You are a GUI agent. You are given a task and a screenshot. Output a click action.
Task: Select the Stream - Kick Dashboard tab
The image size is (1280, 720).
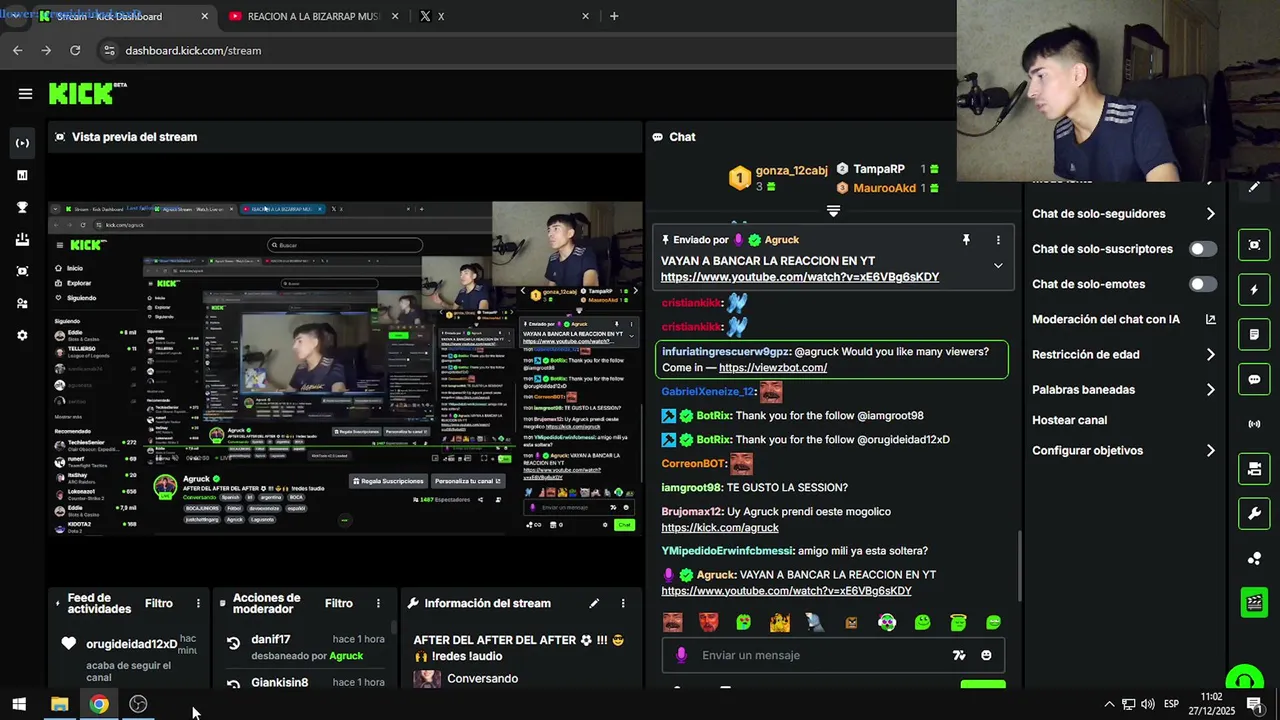click(123, 16)
